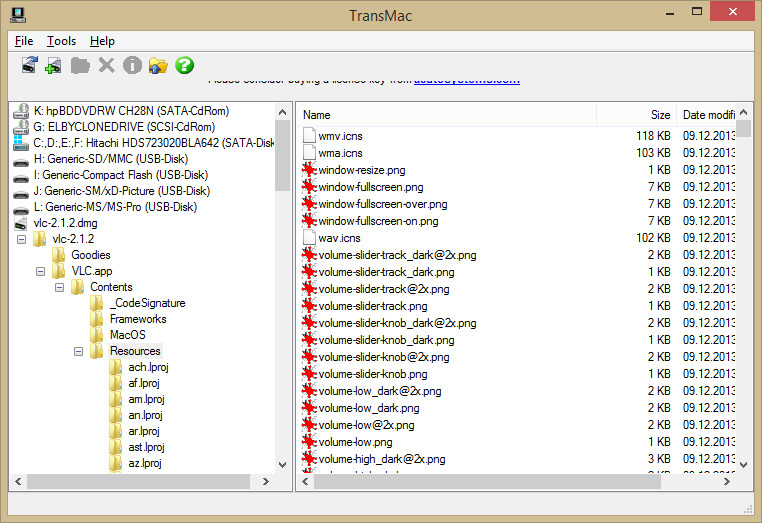
Task: Click the _CodeSignature folder icon
Action: point(96,303)
